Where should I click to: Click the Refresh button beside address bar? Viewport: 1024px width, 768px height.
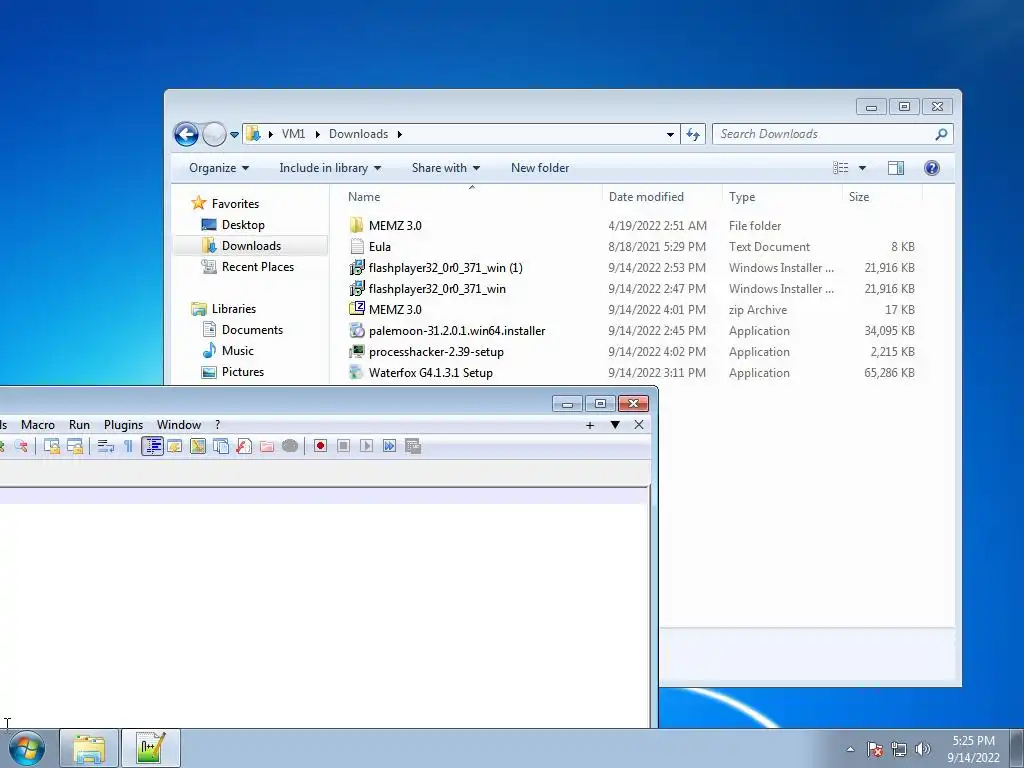tap(693, 135)
